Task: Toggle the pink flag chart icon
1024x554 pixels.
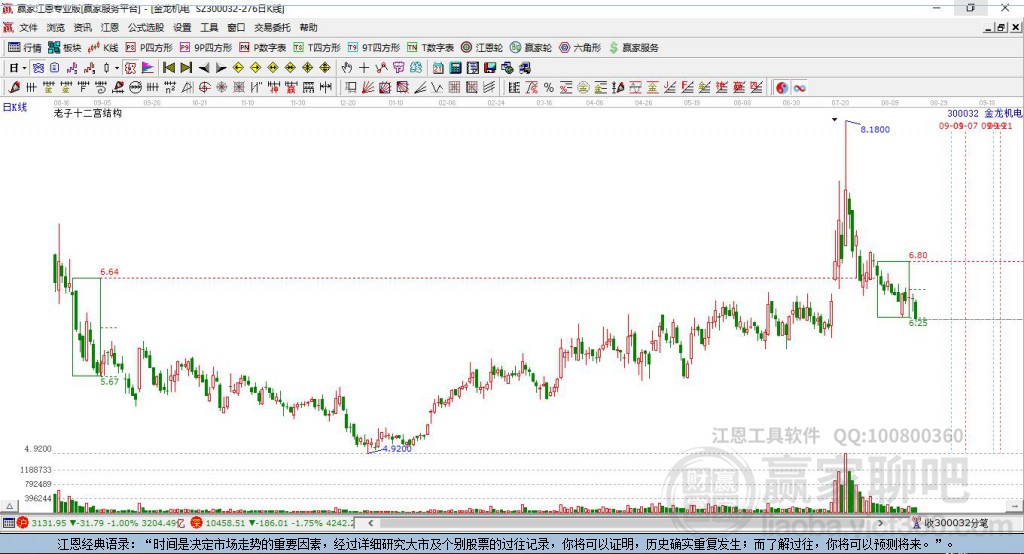Action: tap(147, 68)
